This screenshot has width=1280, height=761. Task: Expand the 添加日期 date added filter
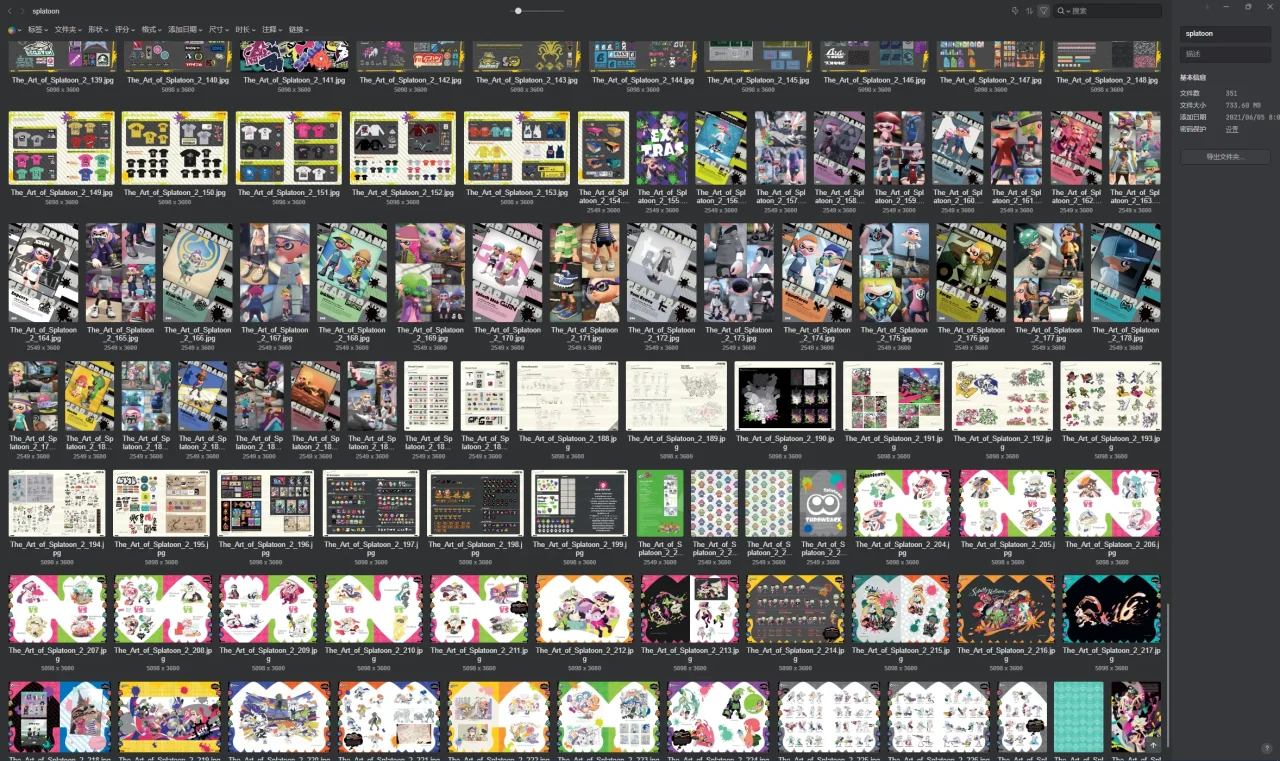point(185,30)
